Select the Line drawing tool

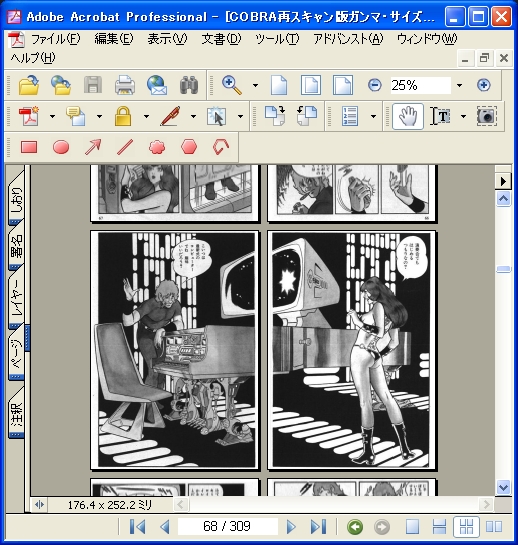125,147
